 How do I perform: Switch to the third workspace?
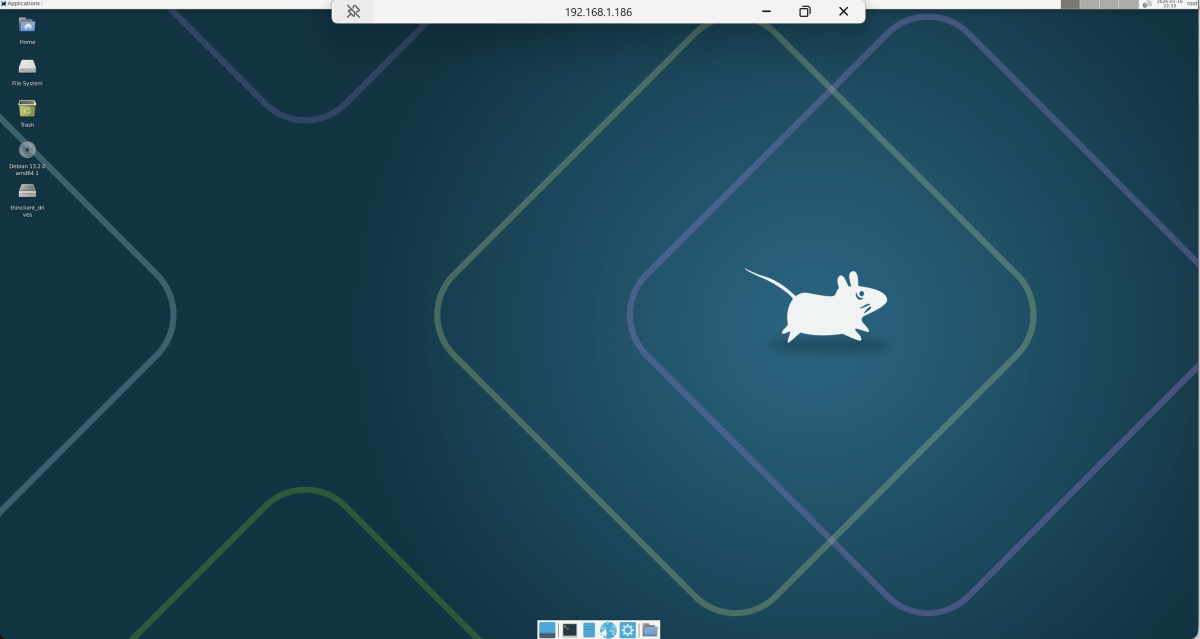(1109, 4)
